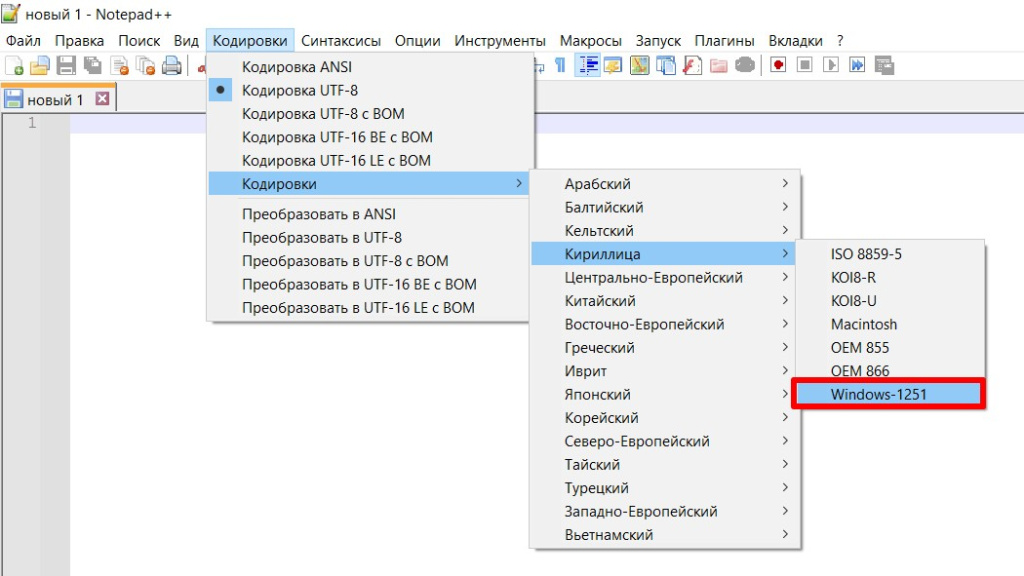Click the Playback macro icon
This screenshot has height=576, width=1024.
(x=831, y=66)
